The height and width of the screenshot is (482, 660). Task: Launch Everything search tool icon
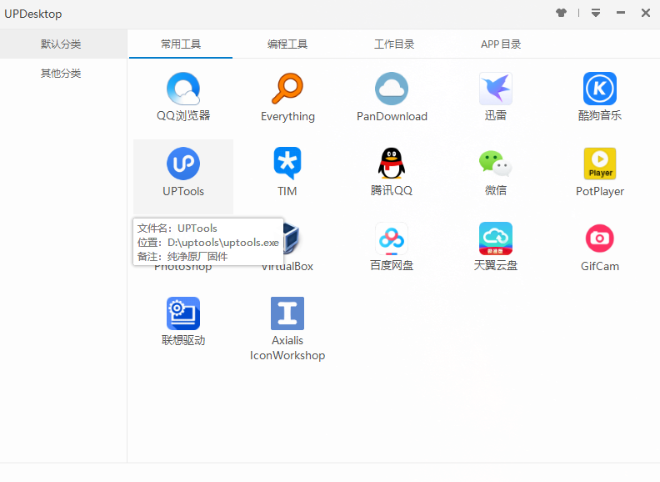[287, 88]
